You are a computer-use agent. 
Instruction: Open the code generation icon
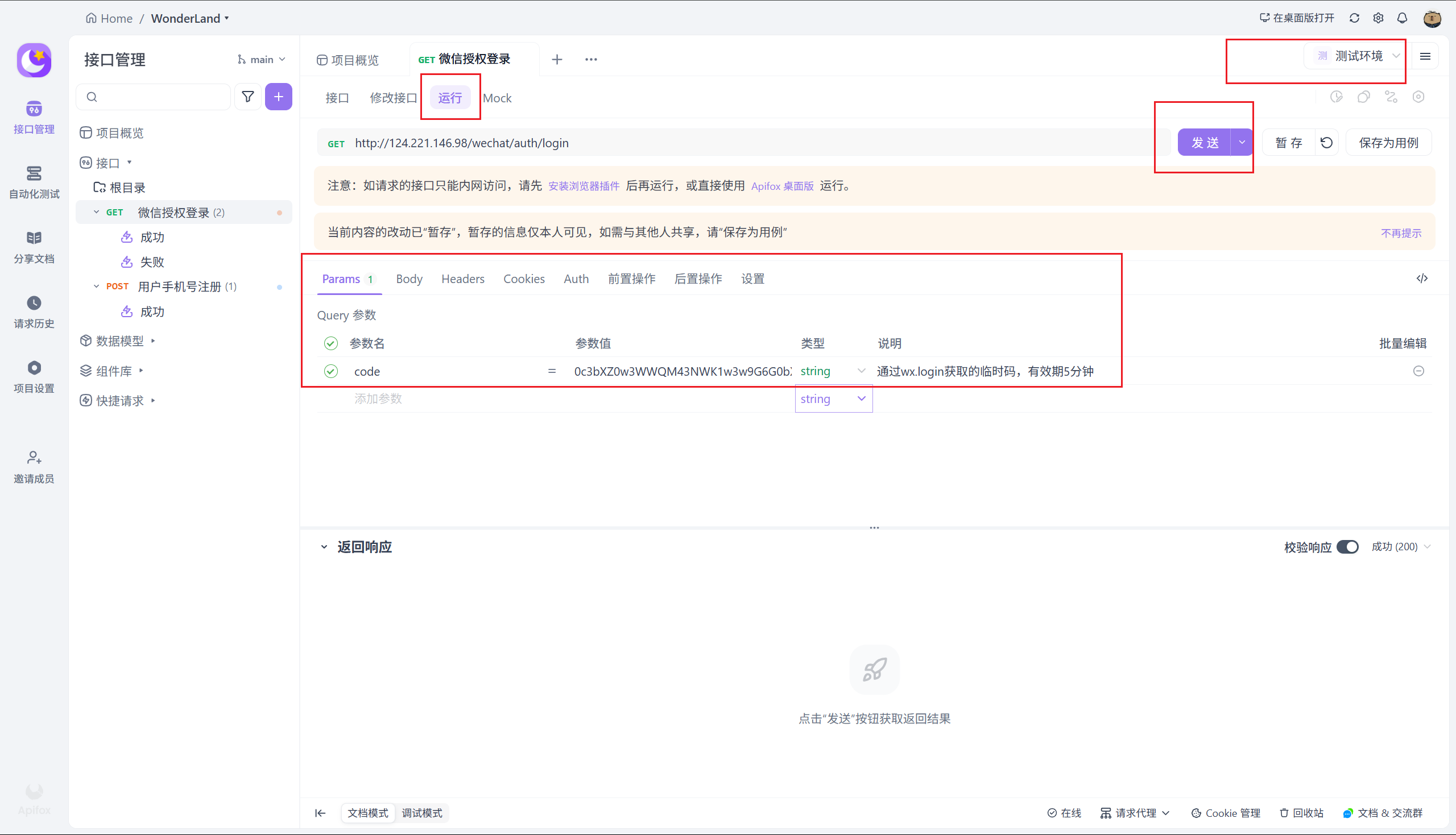[x=1421, y=279]
